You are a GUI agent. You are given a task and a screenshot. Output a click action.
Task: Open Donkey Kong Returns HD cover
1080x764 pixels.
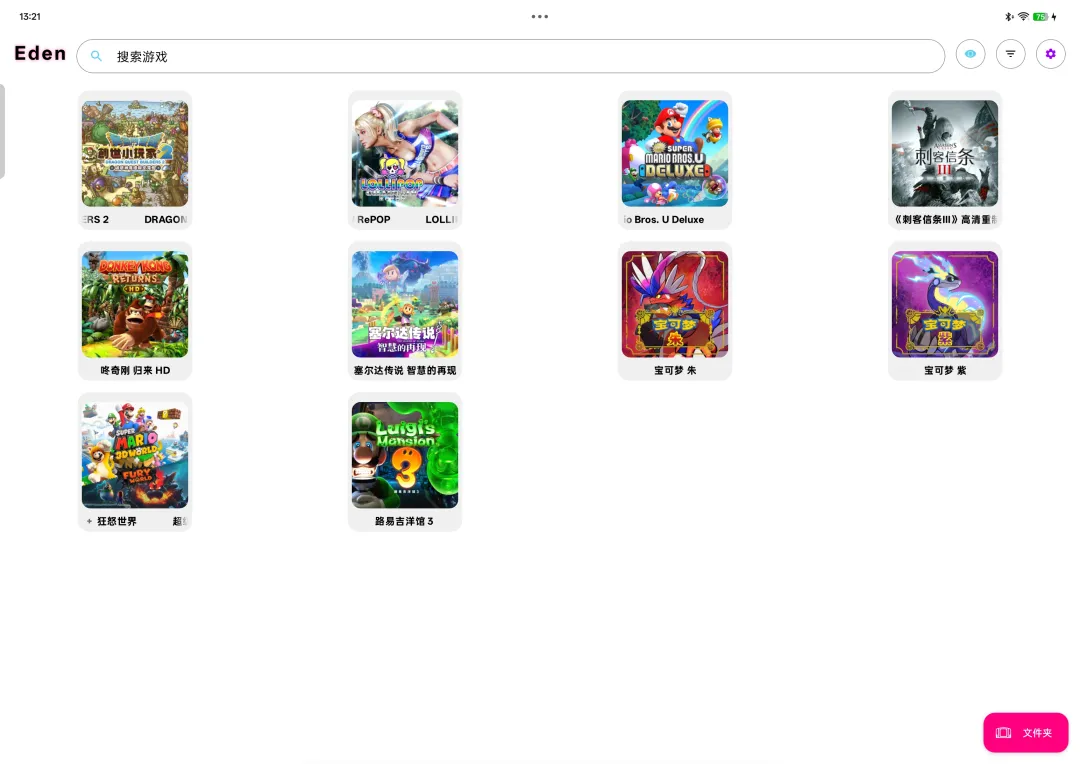[135, 304]
